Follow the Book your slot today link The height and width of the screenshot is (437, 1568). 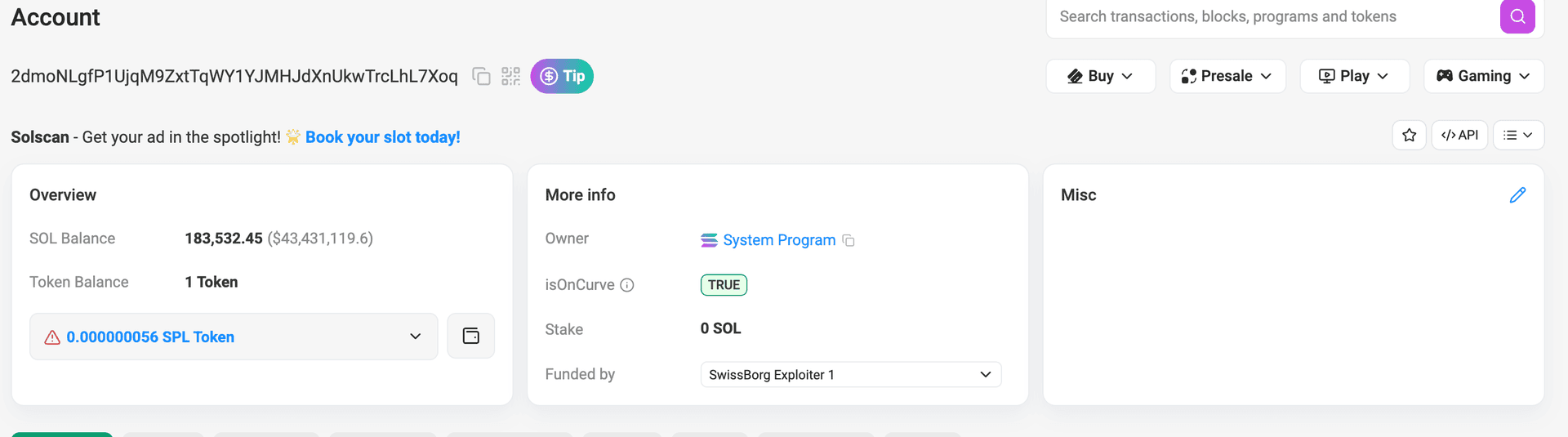(382, 137)
